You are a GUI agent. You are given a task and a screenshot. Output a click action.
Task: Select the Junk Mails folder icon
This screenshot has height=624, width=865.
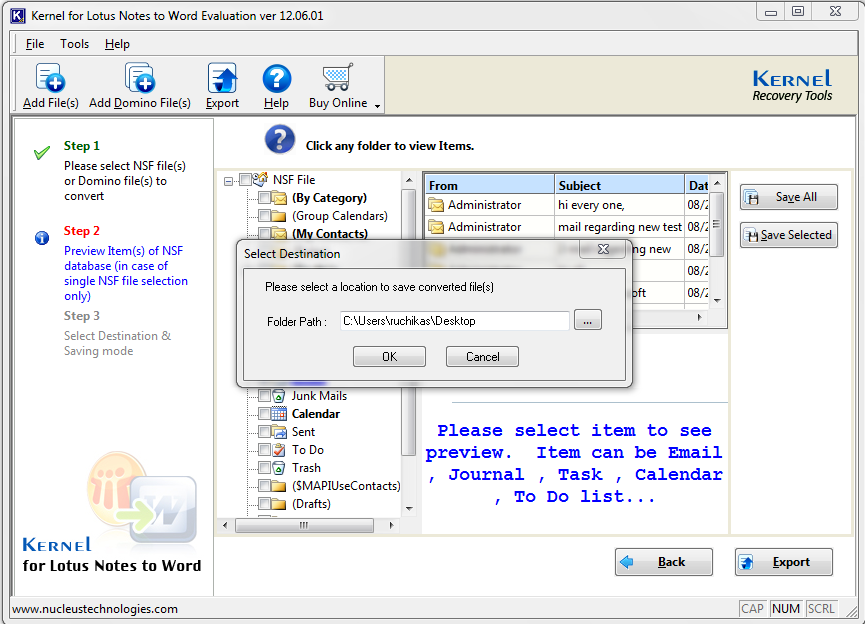pos(279,396)
